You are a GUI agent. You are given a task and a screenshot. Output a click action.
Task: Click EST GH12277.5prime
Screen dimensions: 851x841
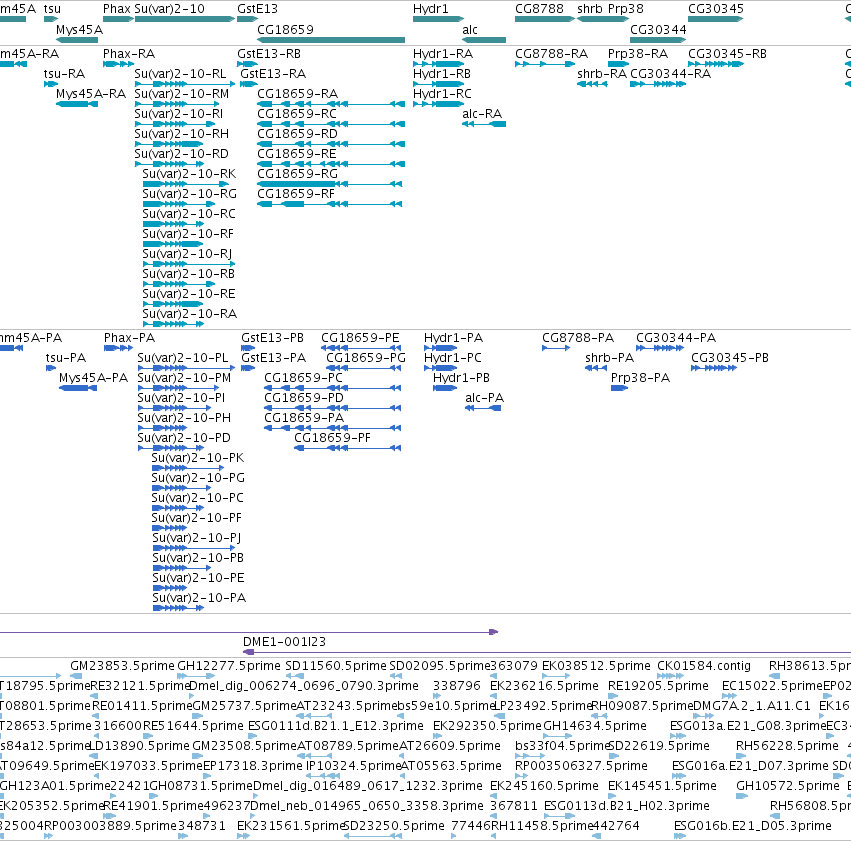[x=229, y=666]
